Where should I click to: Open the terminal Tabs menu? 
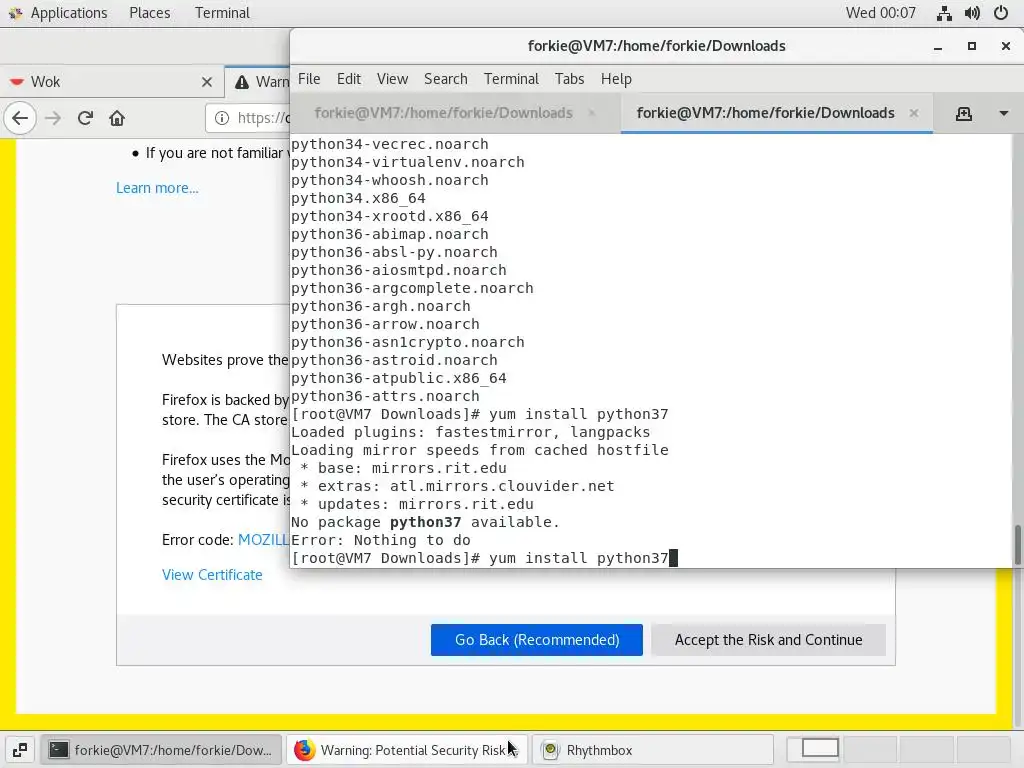tap(569, 79)
